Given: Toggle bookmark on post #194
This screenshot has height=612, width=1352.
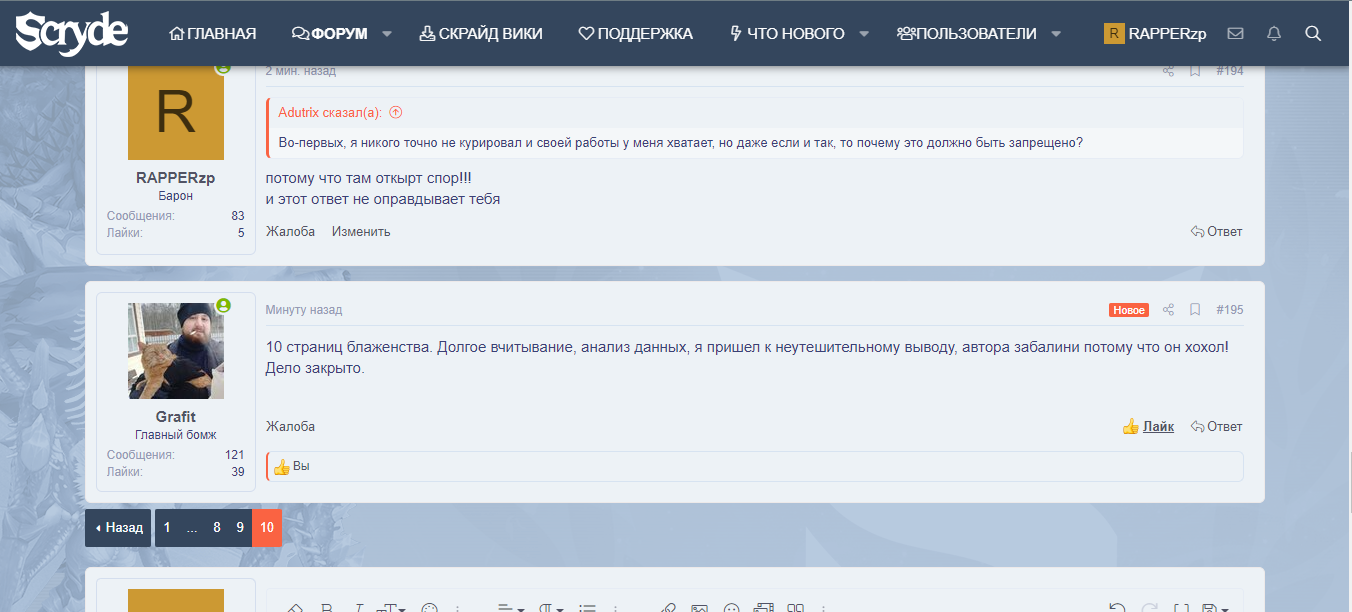Looking at the screenshot, I should point(1194,71).
